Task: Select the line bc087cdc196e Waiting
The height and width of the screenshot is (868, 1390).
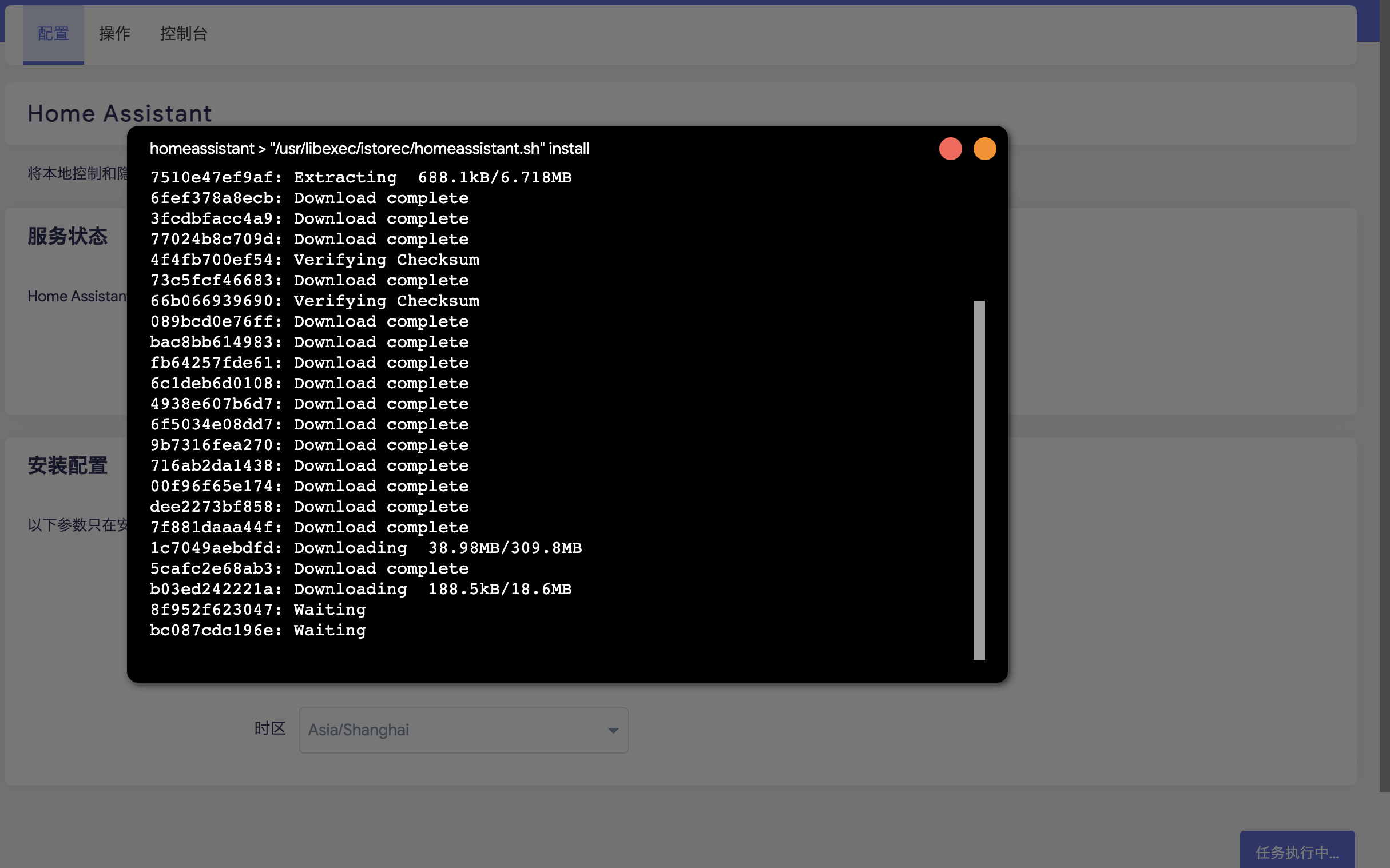Action: [x=258, y=631]
